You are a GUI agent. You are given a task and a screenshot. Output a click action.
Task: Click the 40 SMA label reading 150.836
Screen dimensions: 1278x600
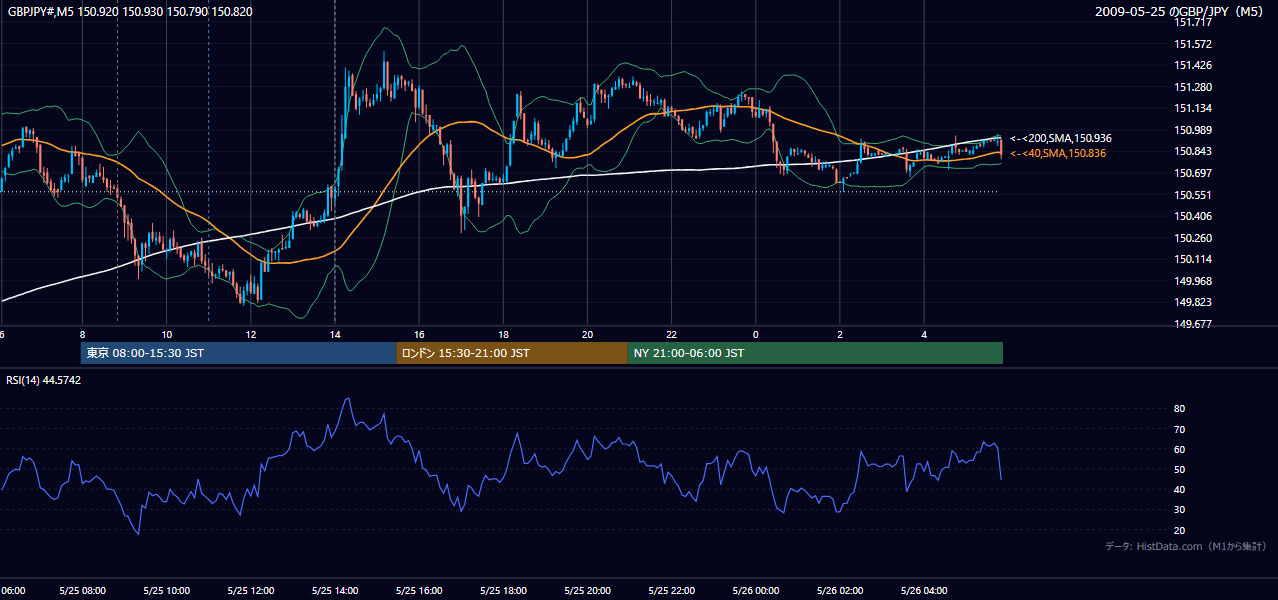(x=1058, y=153)
